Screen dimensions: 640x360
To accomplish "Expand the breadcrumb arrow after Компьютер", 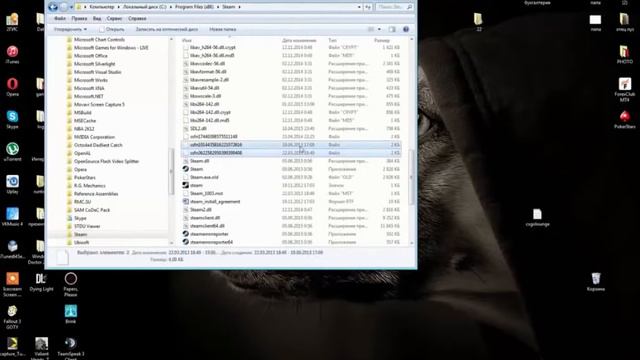I will pos(119,7).
